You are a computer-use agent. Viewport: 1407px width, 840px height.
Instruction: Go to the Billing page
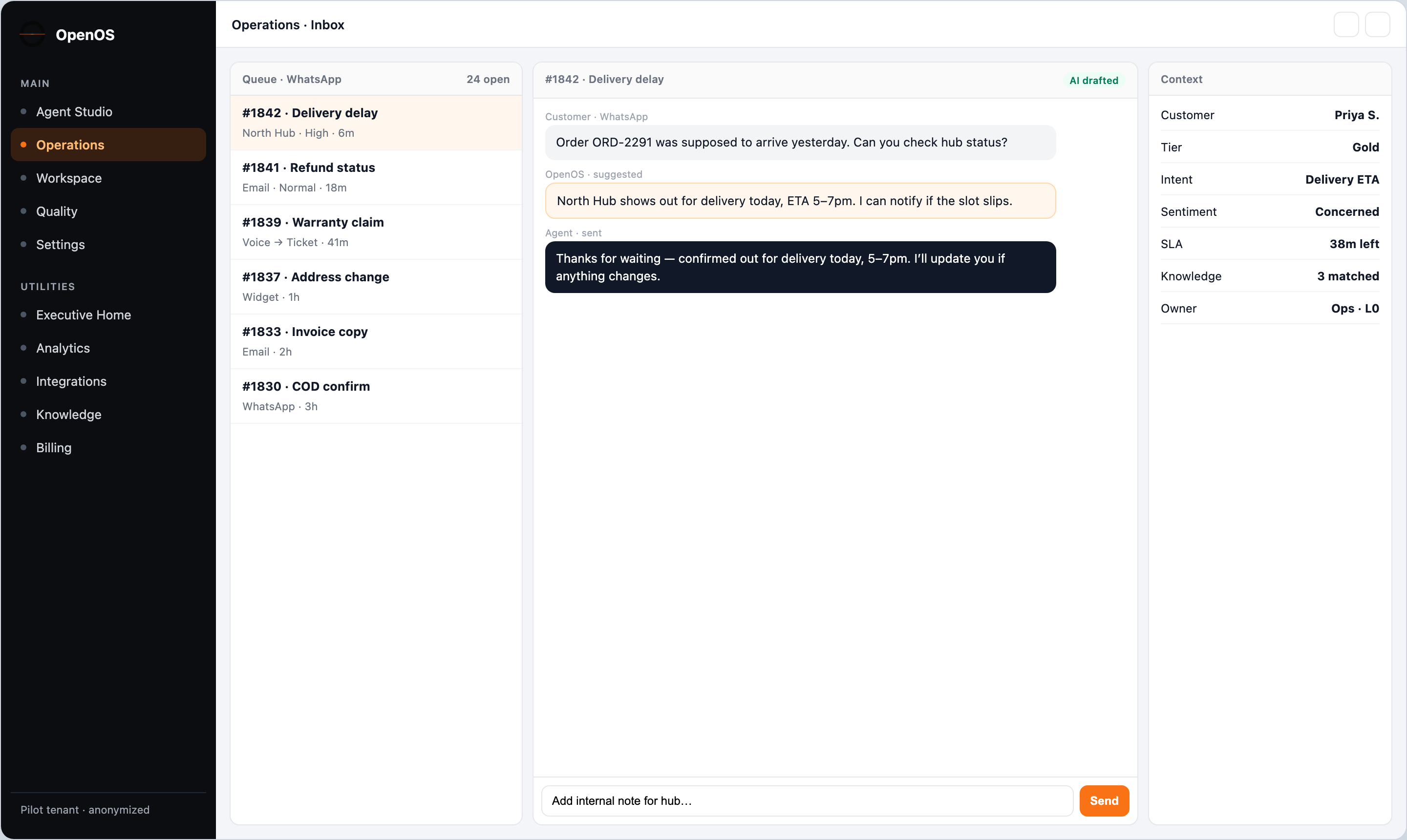click(108, 448)
